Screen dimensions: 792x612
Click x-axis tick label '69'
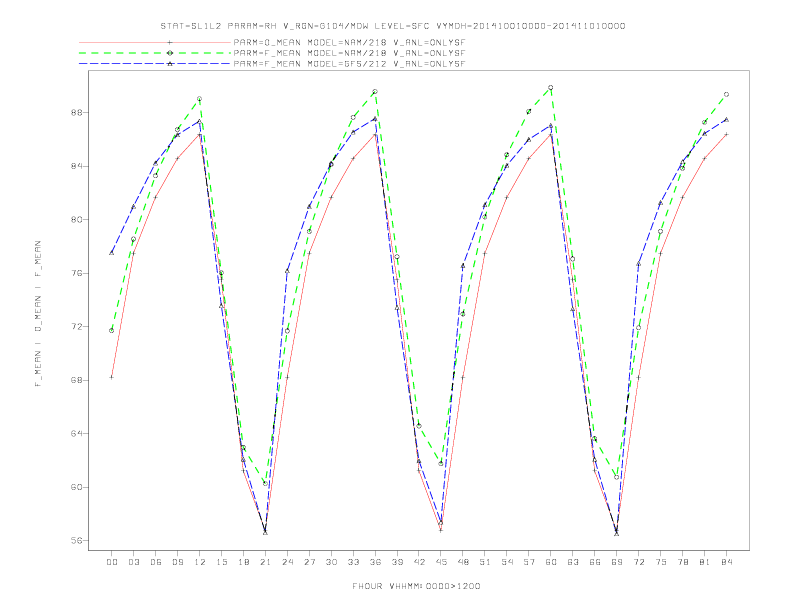[x=617, y=562]
